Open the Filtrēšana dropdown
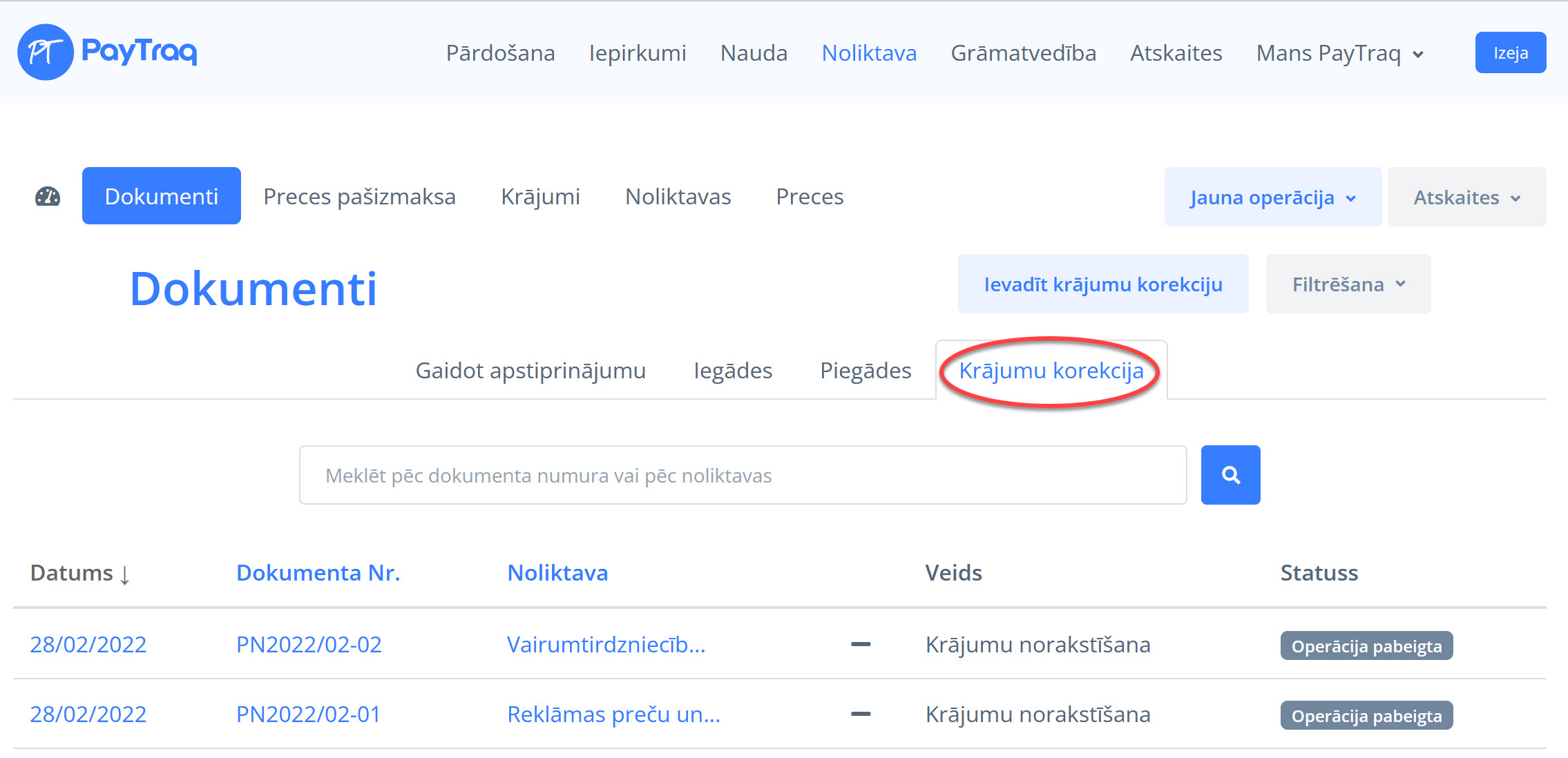The height and width of the screenshot is (758, 1568). click(1348, 284)
